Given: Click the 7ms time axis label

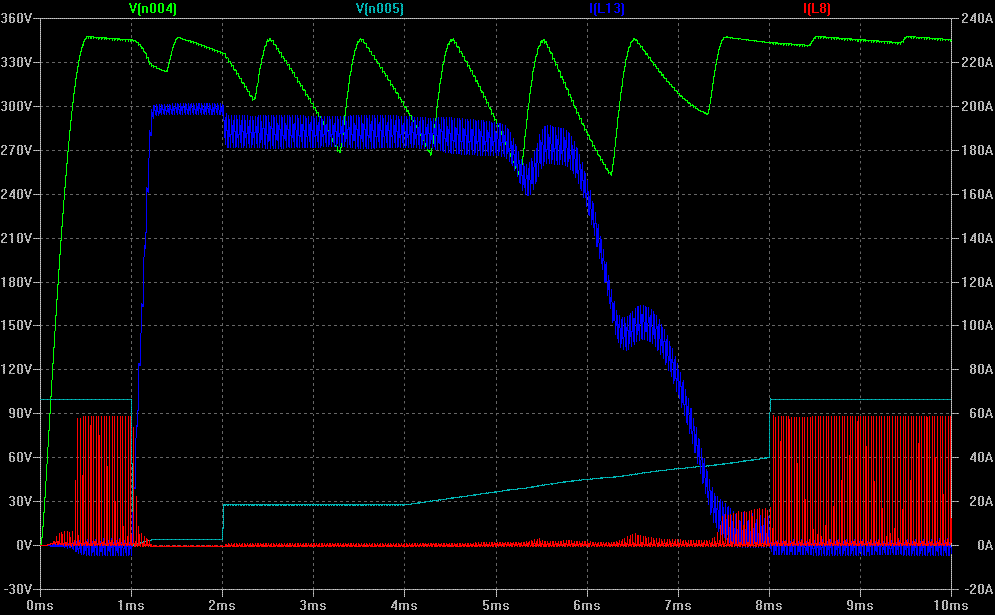Looking at the screenshot, I should coord(678,605).
